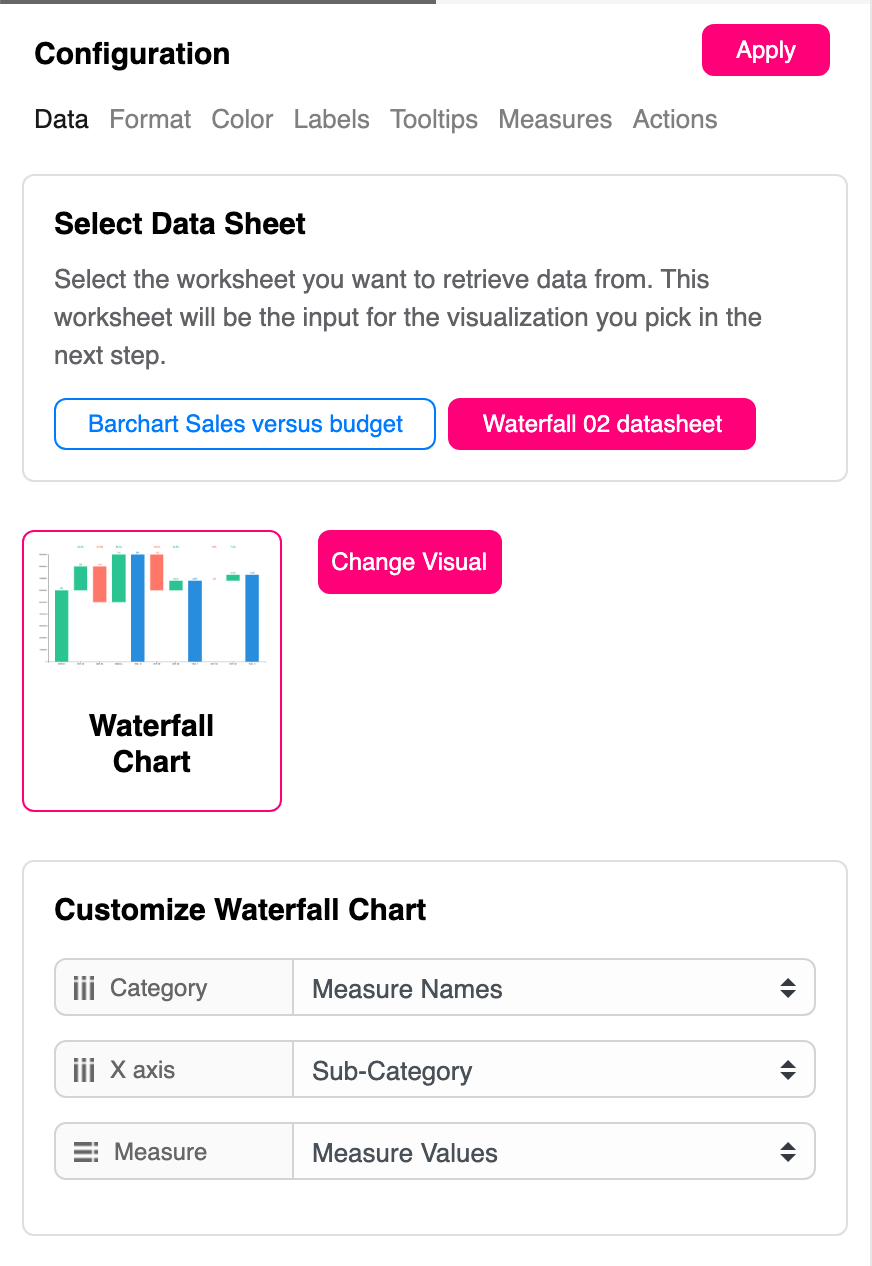Click the Category drag handle icon
The image size is (872, 1266).
84,989
